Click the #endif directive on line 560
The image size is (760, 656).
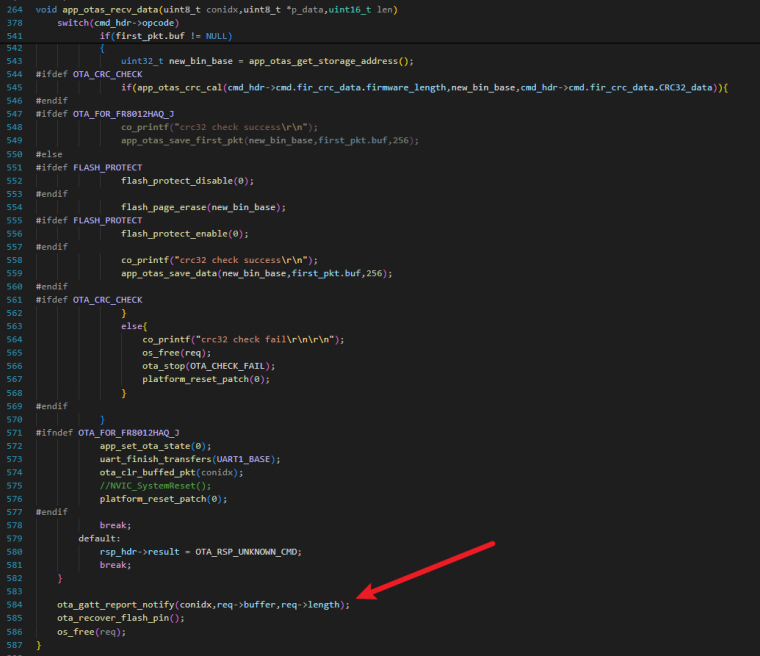pos(52,287)
